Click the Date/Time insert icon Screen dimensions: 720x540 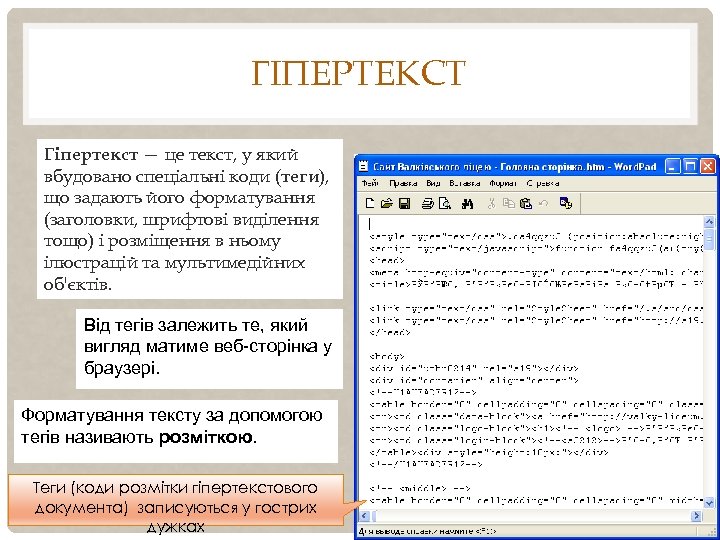pos(566,203)
